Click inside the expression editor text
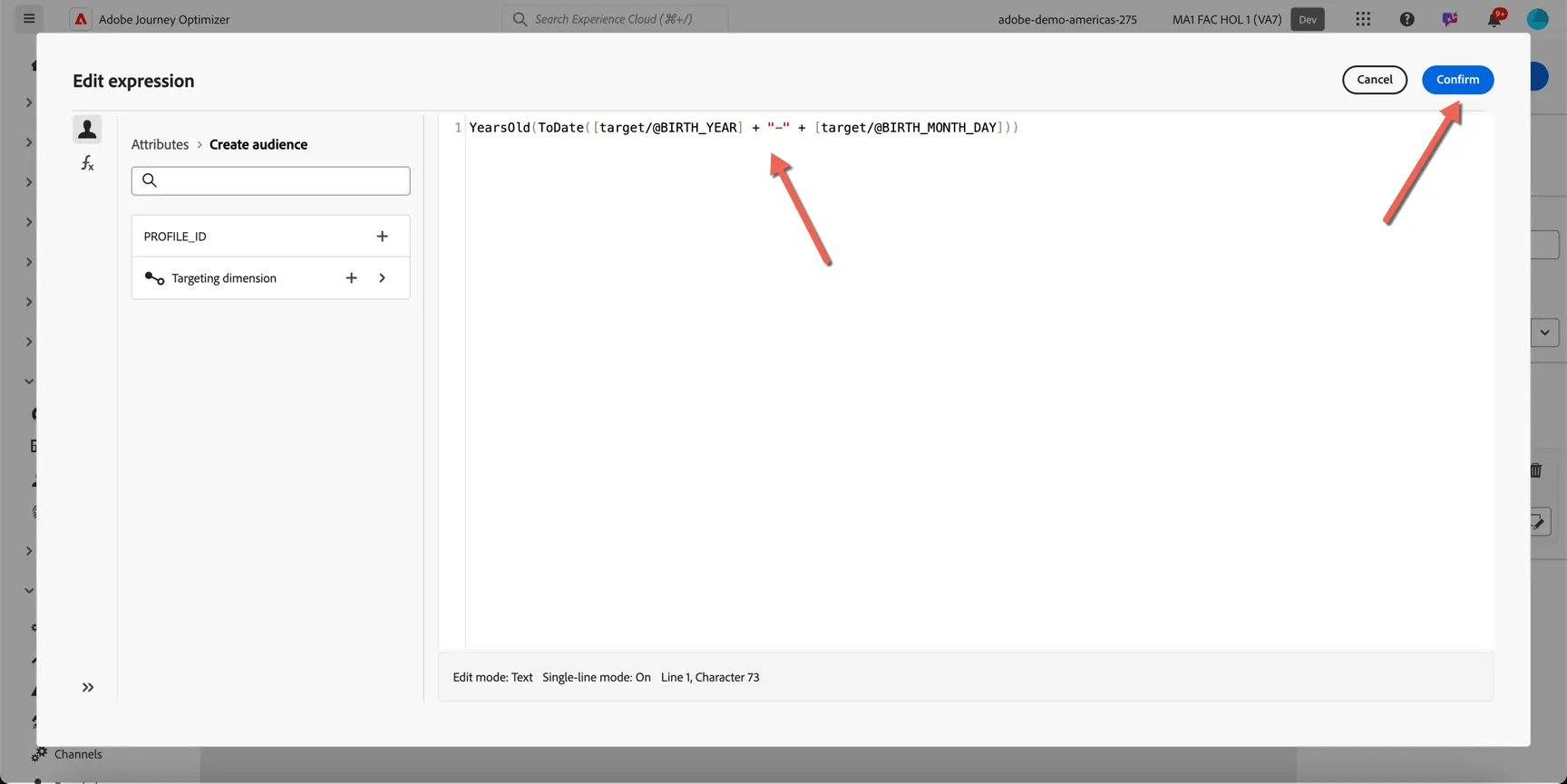The image size is (1567, 784). 744,128
